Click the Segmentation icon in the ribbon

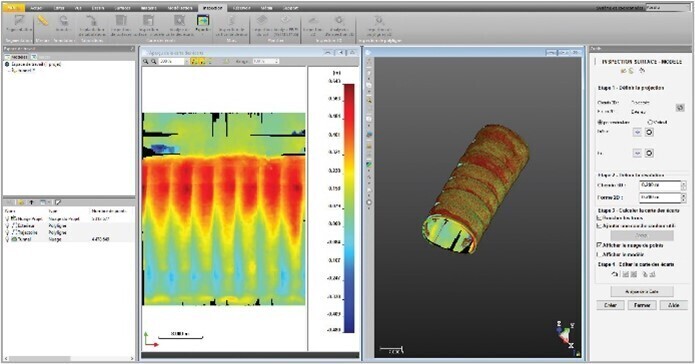pyautogui.click(x=19, y=21)
